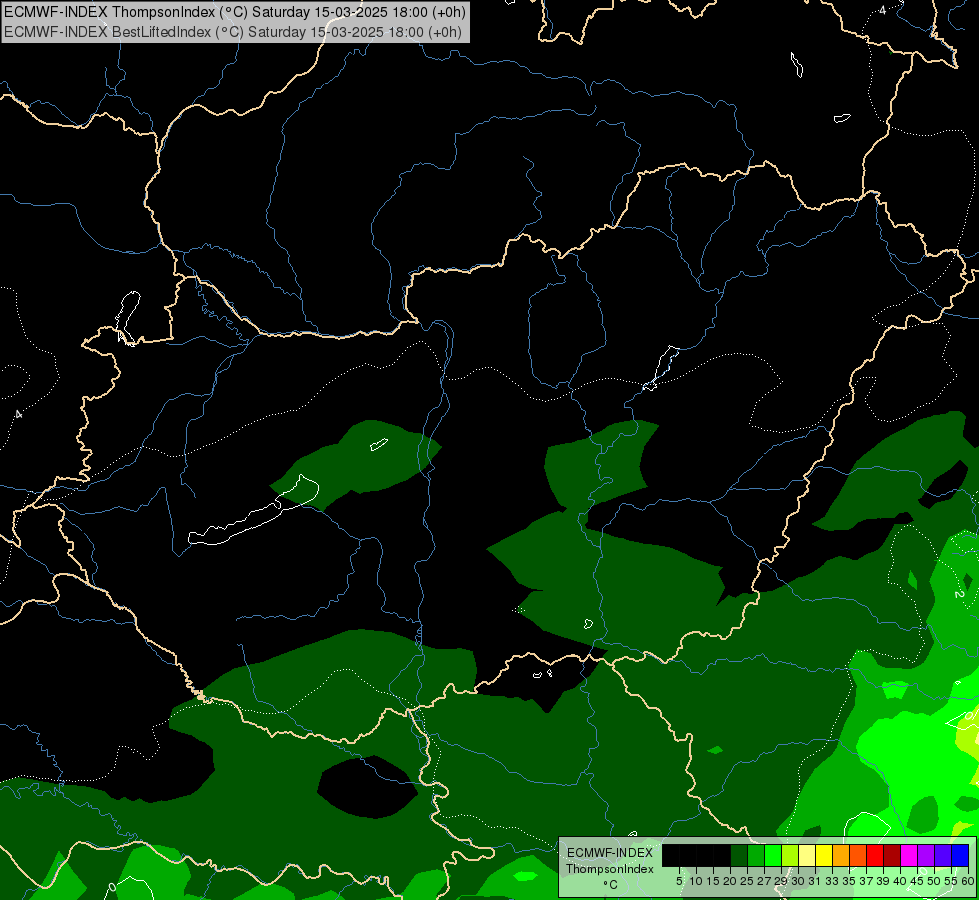Select the dark red 39–40 legend swatch
This screenshot has height=900, width=979.
[x=892, y=855]
